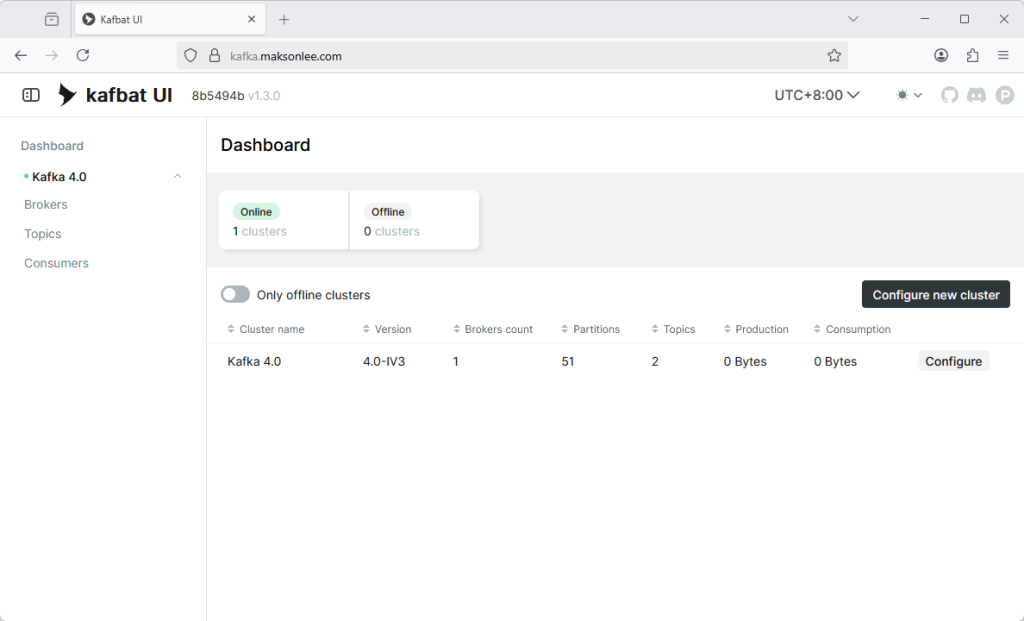Select Kafka 4.0 cluster in sidebar

(59, 176)
